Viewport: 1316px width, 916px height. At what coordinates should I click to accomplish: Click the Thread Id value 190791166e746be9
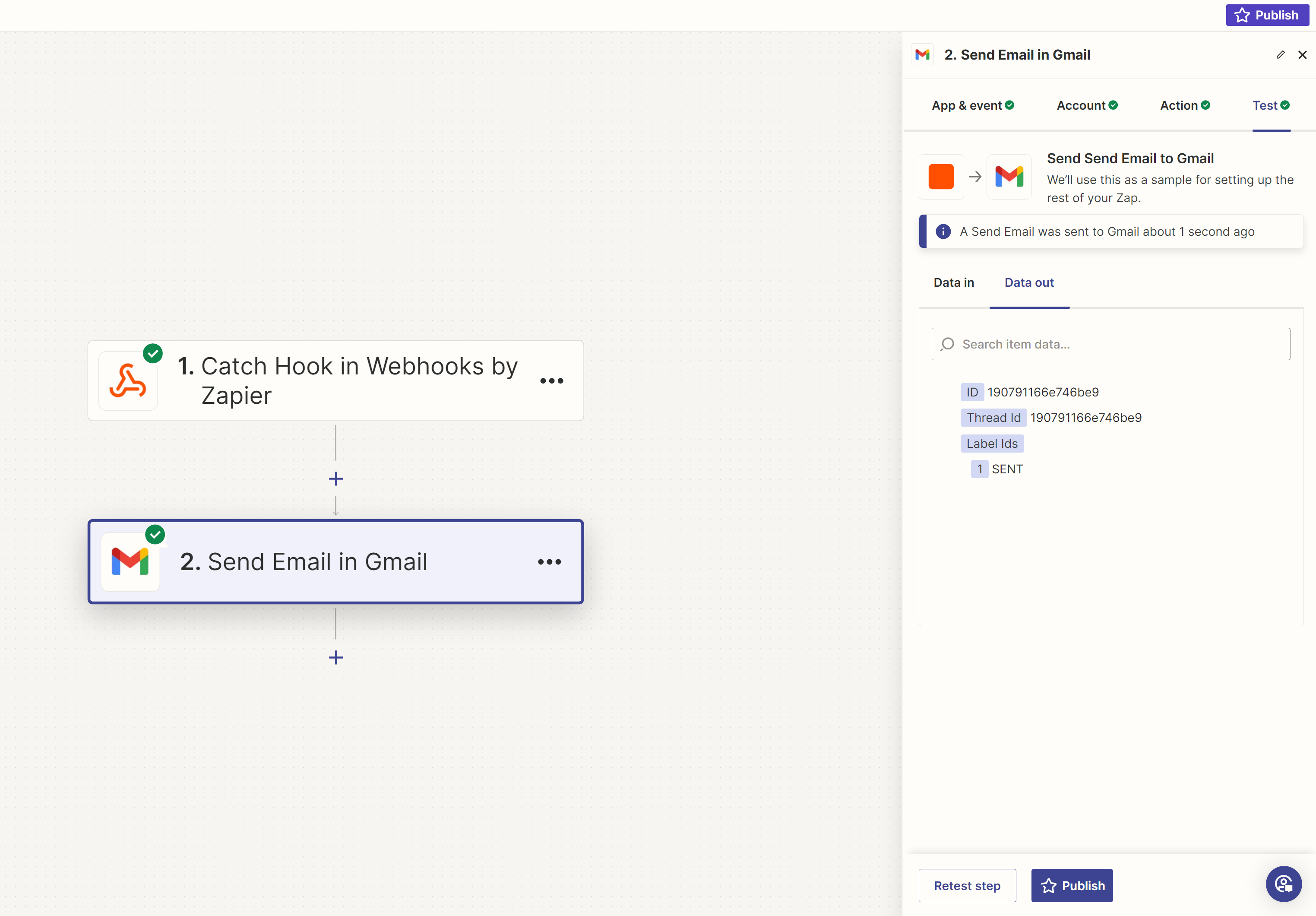click(1085, 418)
